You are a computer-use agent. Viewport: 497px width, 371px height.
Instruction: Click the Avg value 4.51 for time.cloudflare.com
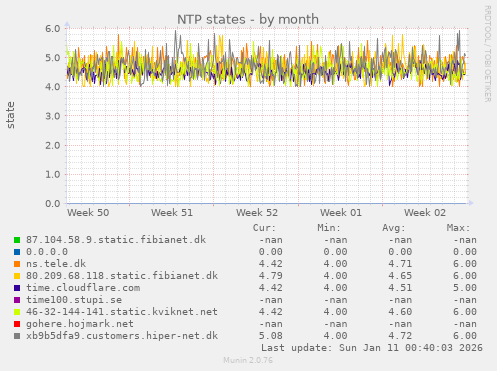pos(400,288)
